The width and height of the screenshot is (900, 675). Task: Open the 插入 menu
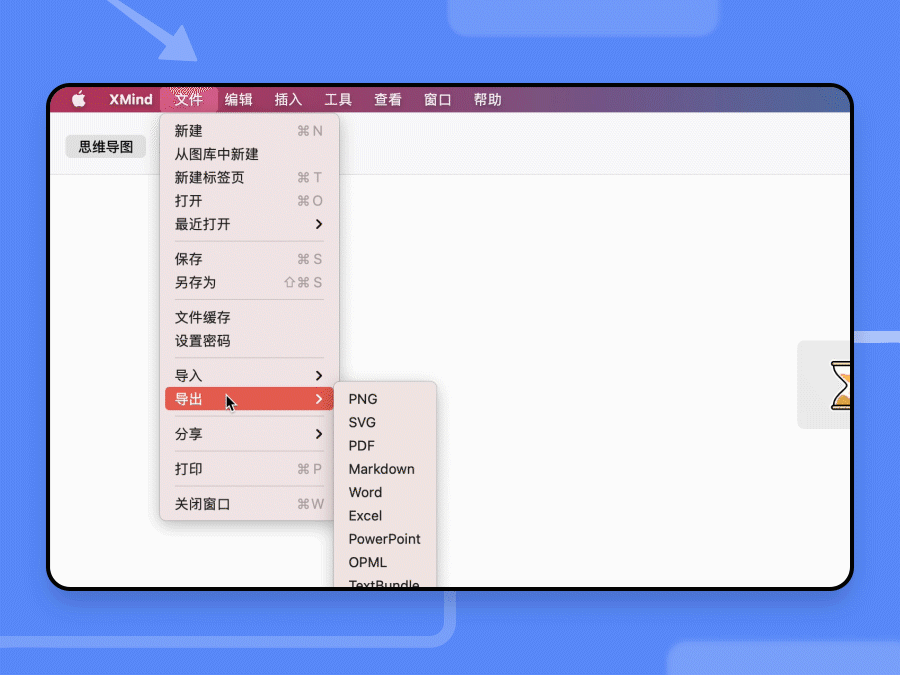coord(288,99)
